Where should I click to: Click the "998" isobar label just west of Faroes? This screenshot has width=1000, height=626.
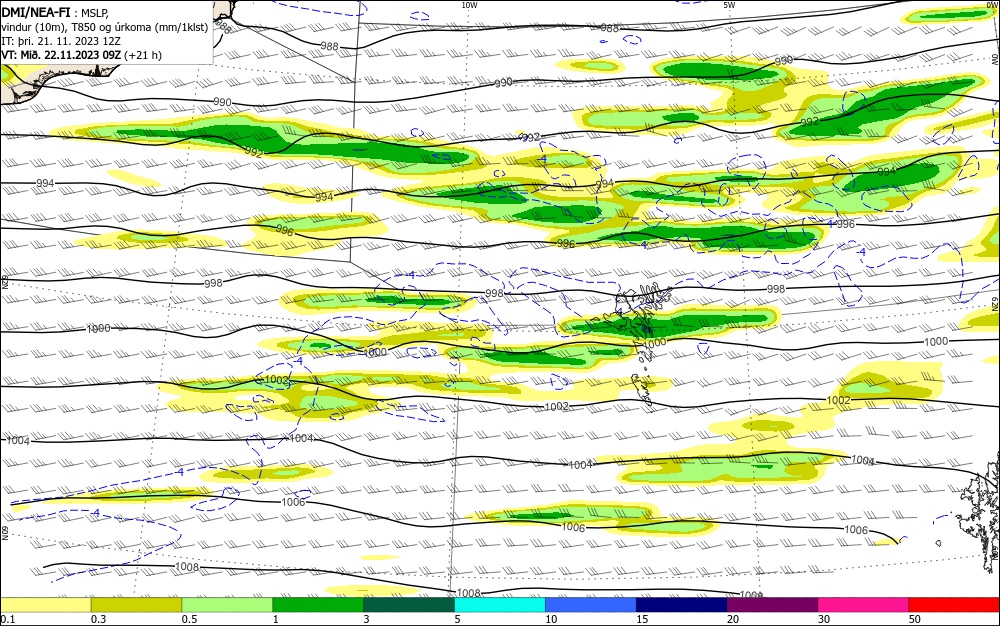[494, 293]
